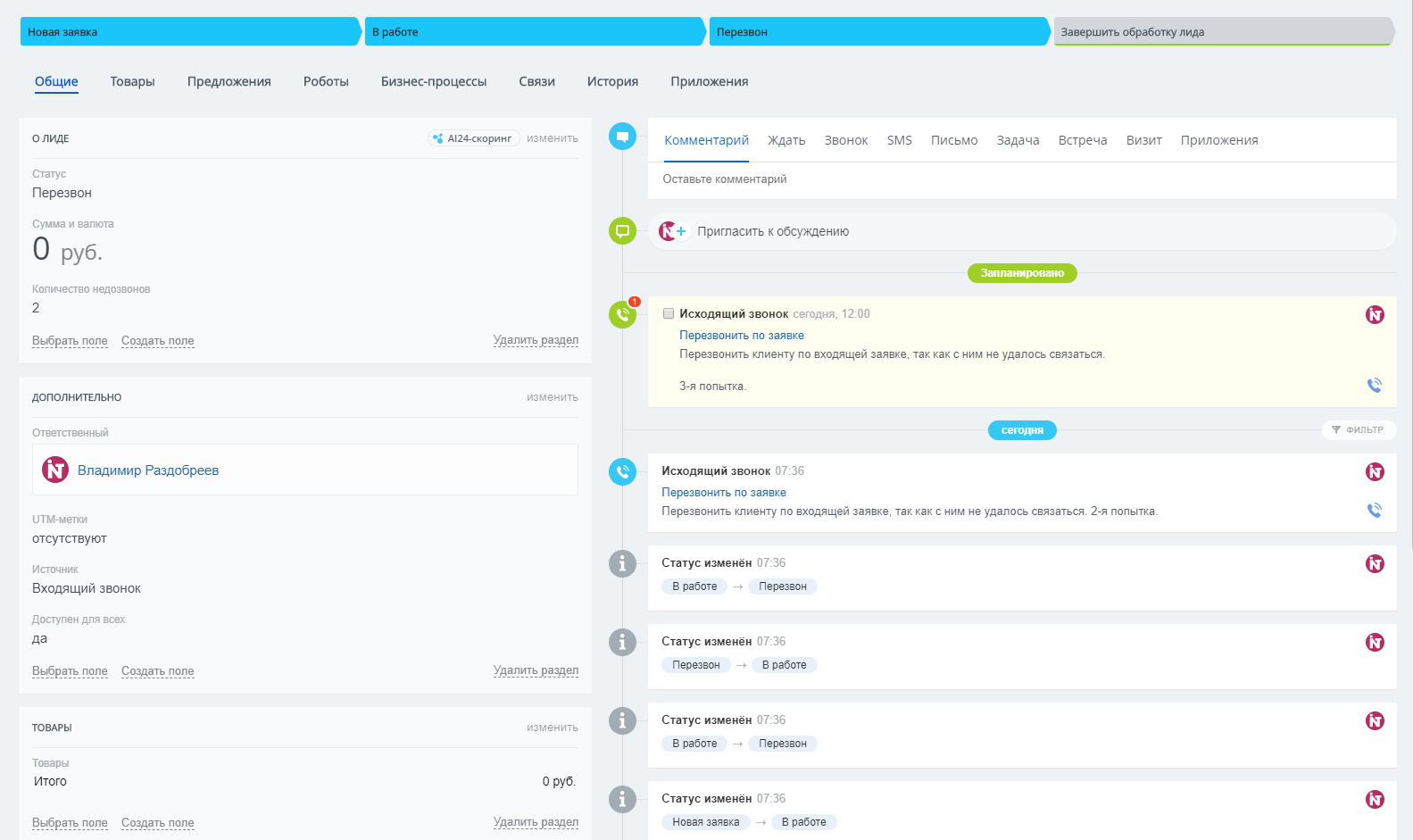Click the AI24-скоринг badge
Image resolution: width=1413 pixels, height=840 pixels.
[473, 138]
